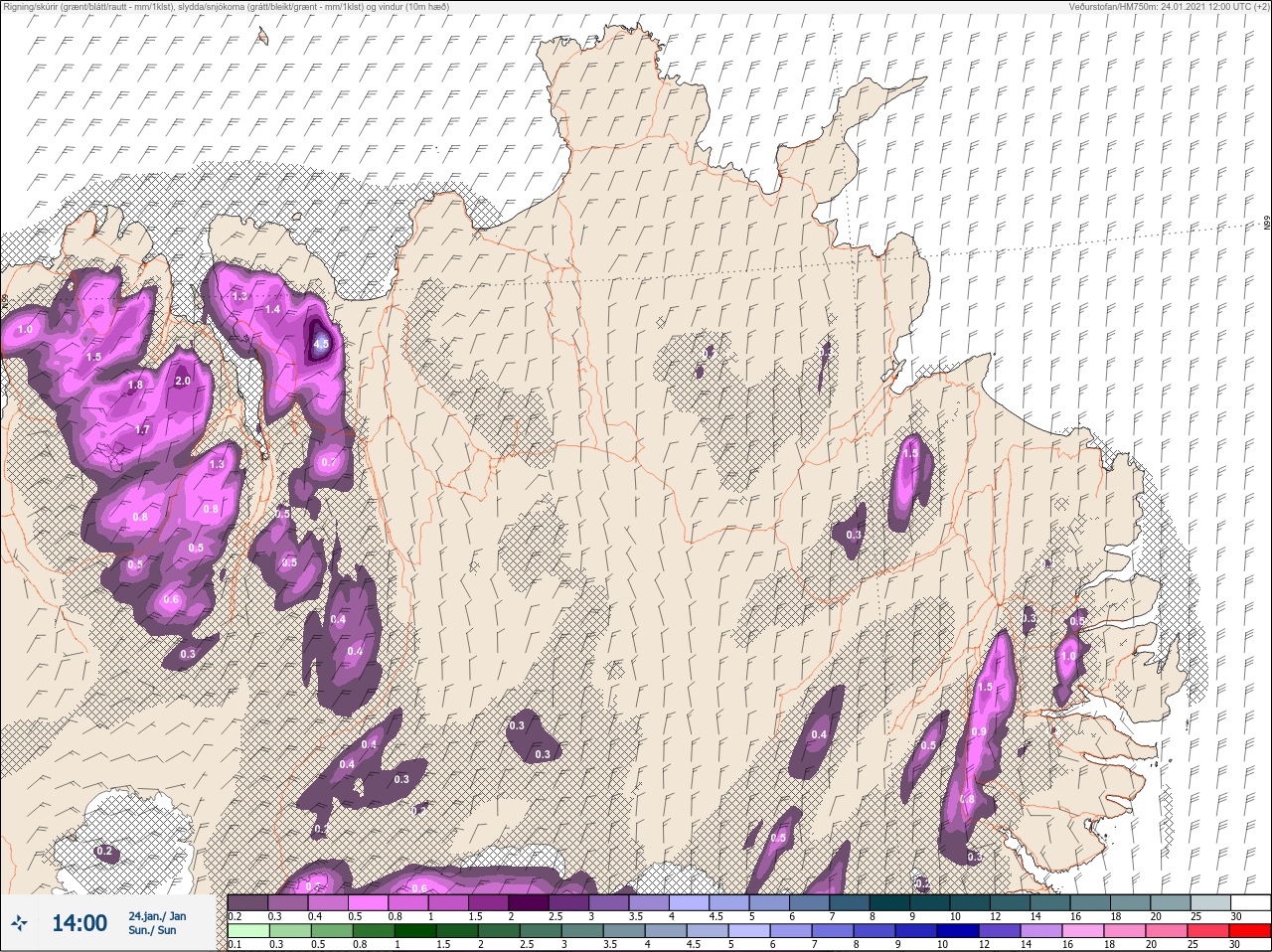The width and height of the screenshot is (1272, 952).
Task: Click the Veðurstofan star logo icon
Action: click(18, 924)
